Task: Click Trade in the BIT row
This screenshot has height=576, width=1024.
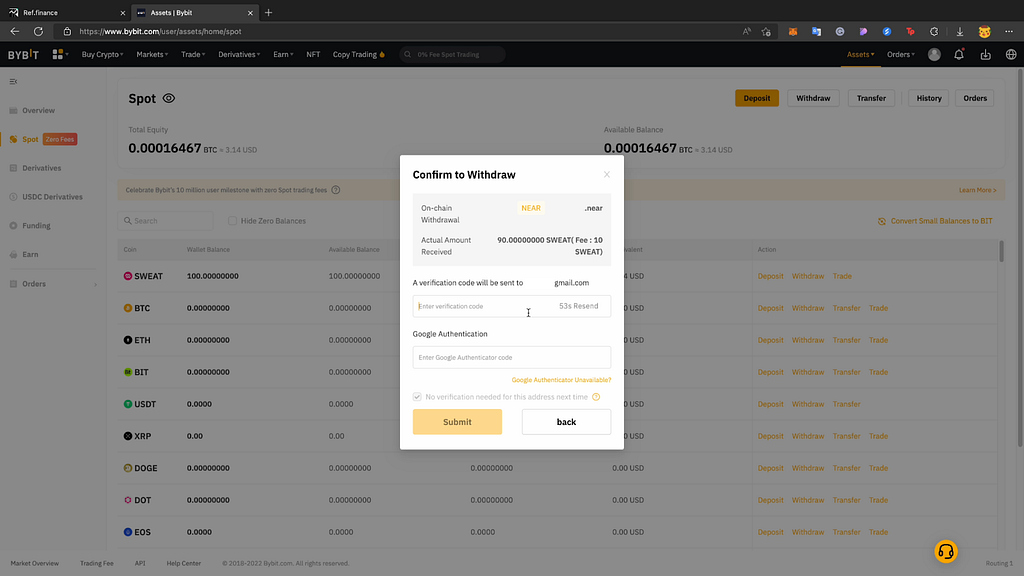Action: tap(878, 372)
